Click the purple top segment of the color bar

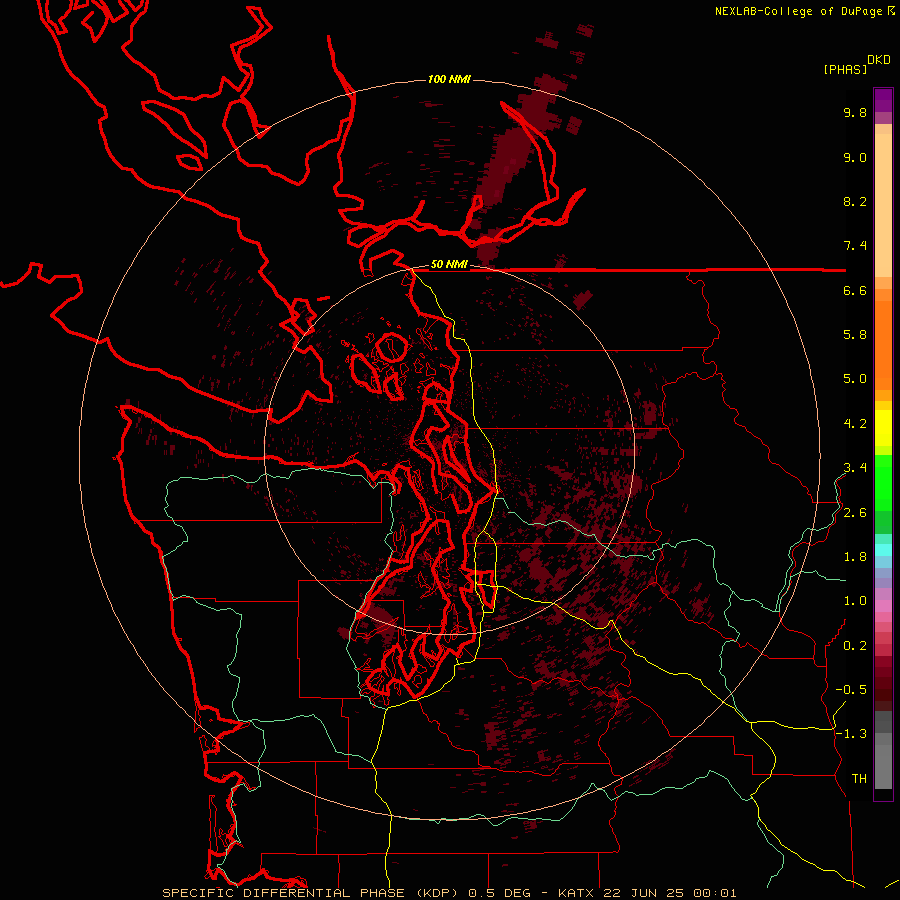point(883,100)
